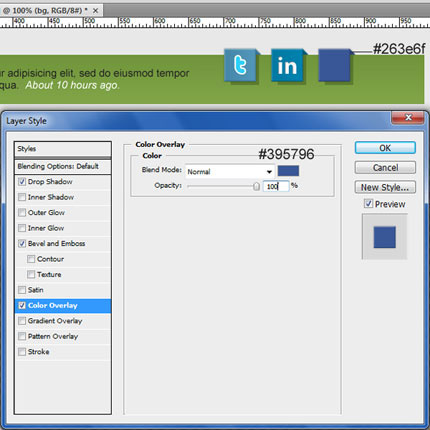Enable the Stroke checkbox
The height and width of the screenshot is (430, 430).
(x=22, y=352)
